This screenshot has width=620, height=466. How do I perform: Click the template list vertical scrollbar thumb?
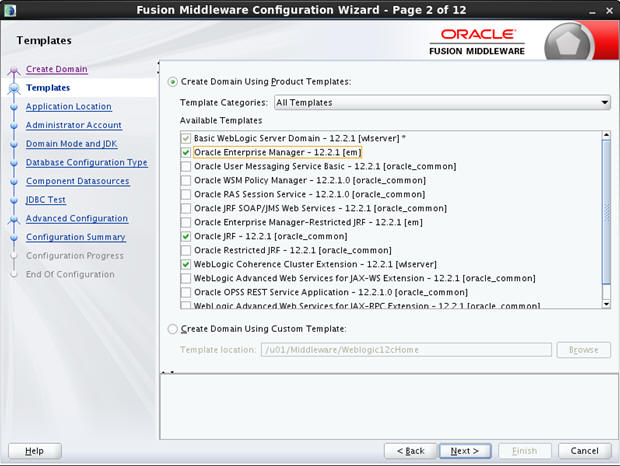(606, 212)
